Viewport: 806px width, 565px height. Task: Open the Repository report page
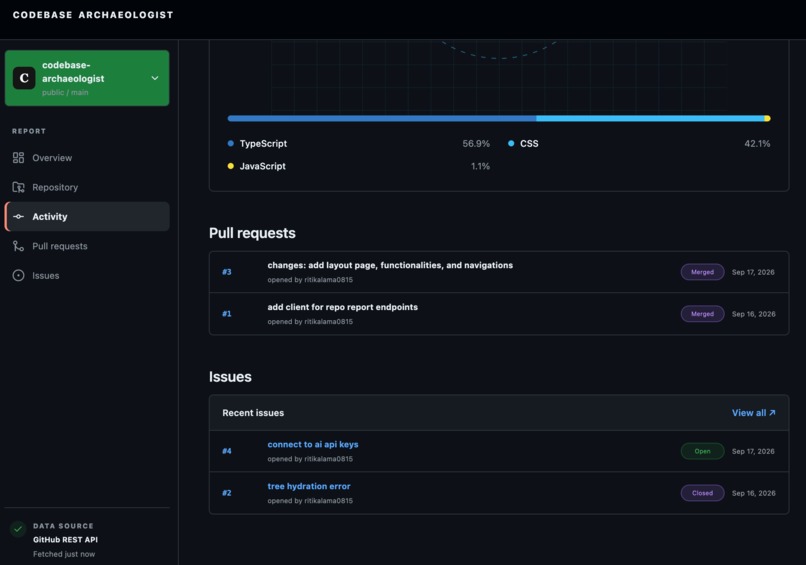[87, 187]
